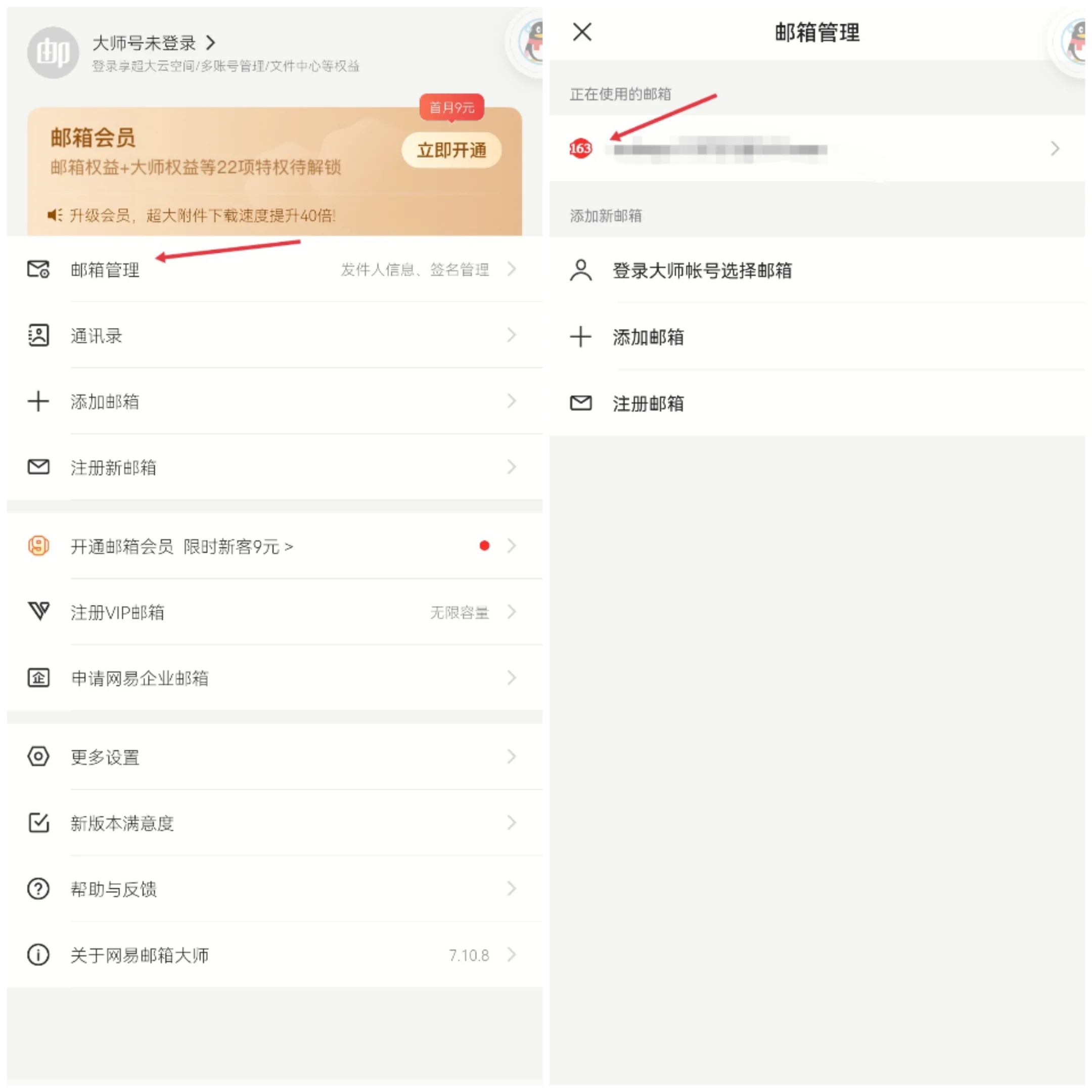Click the mailbox management envelope icon

point(38,269)
